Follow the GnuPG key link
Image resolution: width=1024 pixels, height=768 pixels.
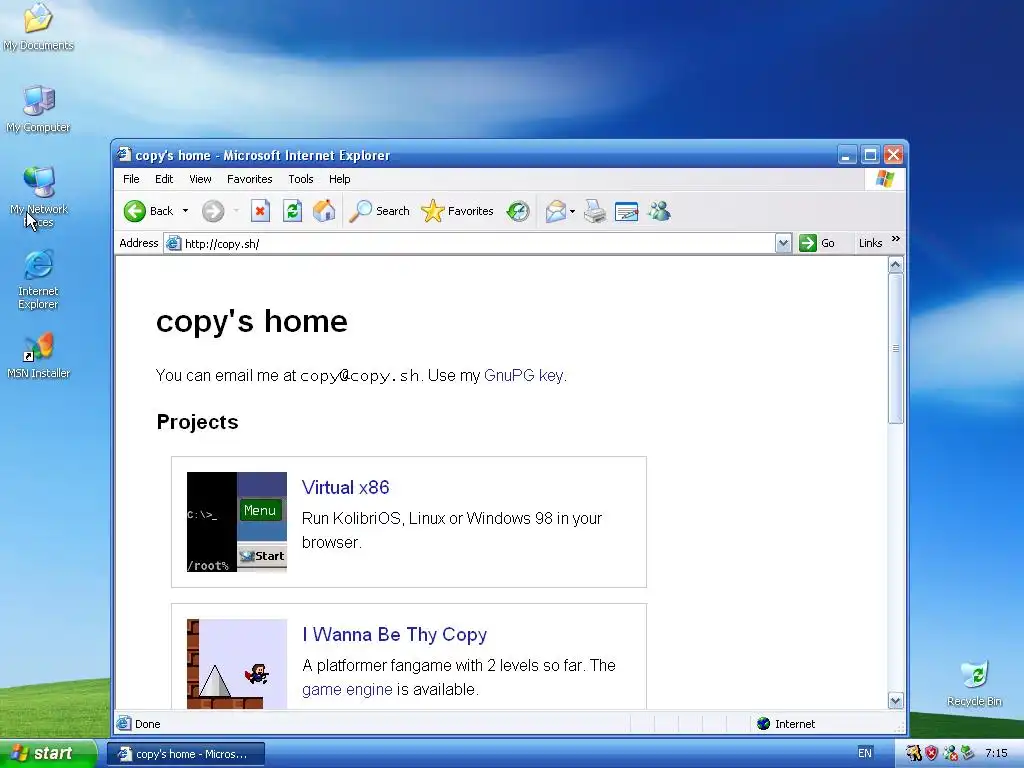[523, 376]
